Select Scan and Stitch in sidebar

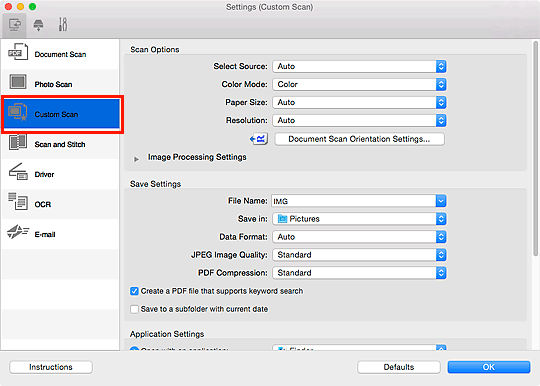pos(60,144)
